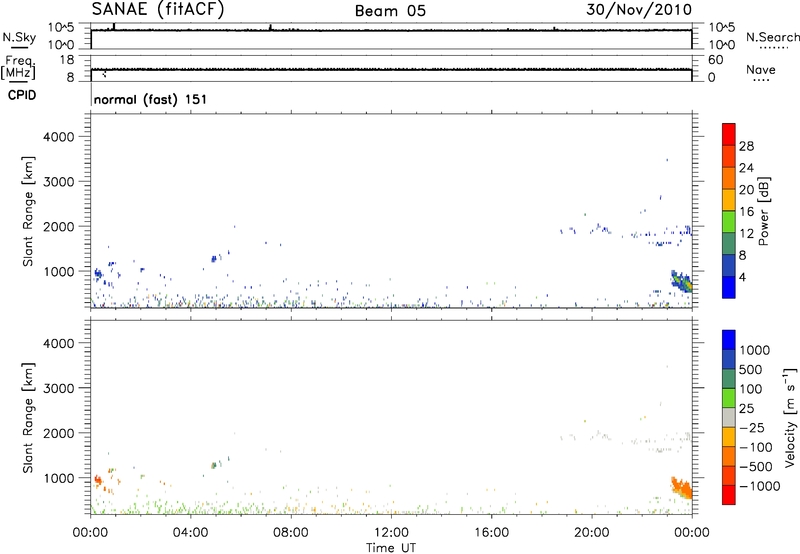Click the '500' tick on the Velocity colorbar

tap(751, 370)
